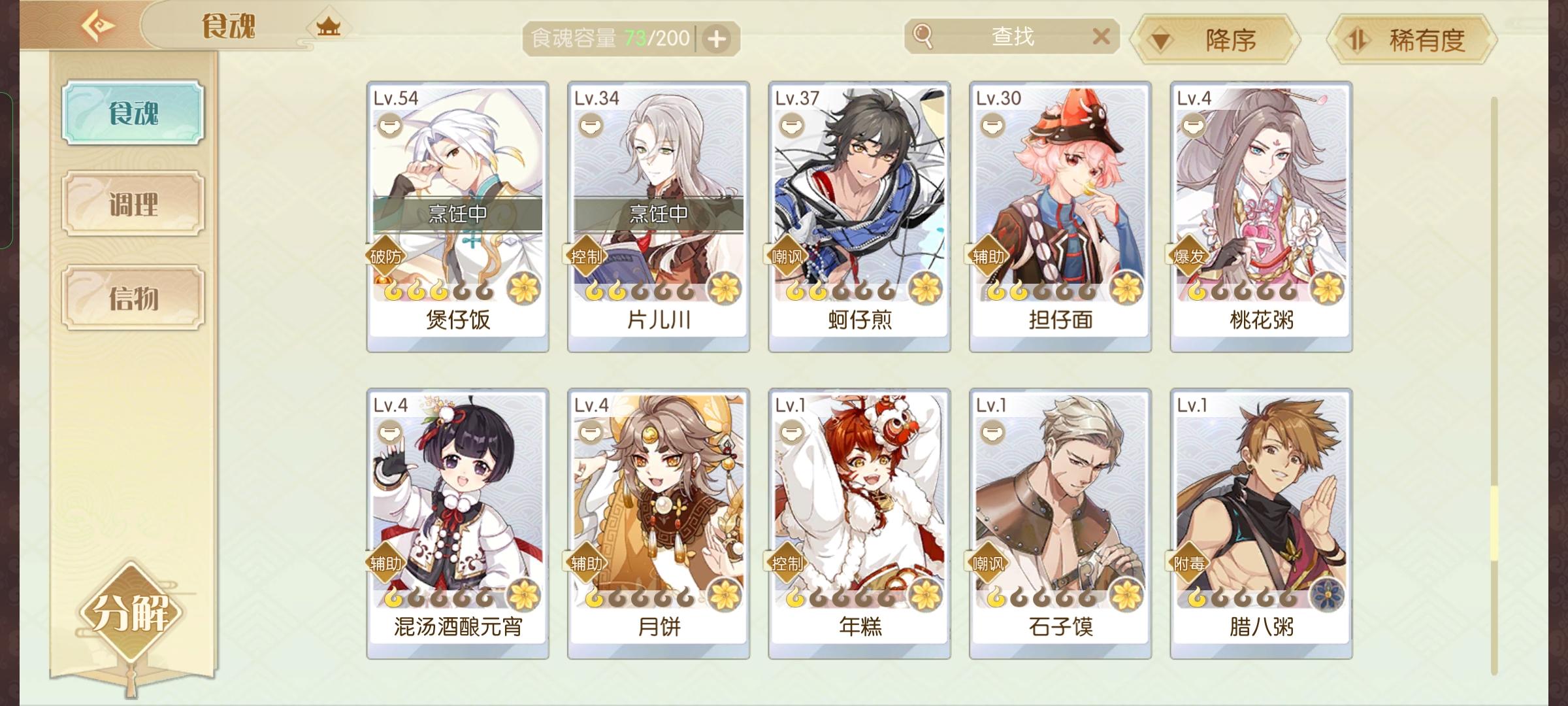Select the 桃花粥 character card
Screen dimensions: 1568x706
(x=1261, y=217)
